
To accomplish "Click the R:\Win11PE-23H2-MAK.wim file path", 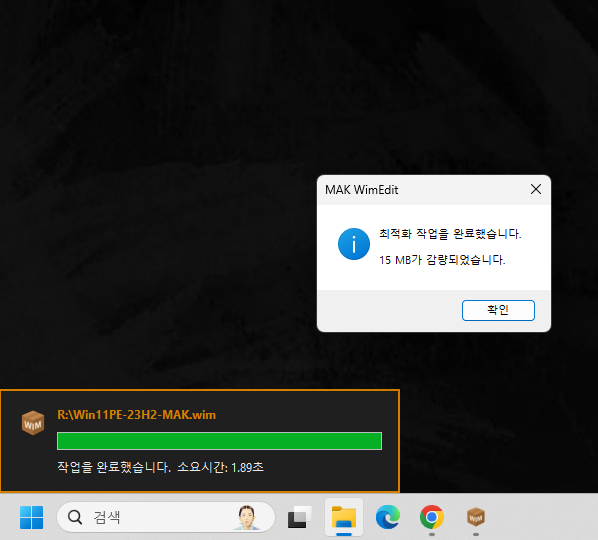I will (x=137, y=415).
